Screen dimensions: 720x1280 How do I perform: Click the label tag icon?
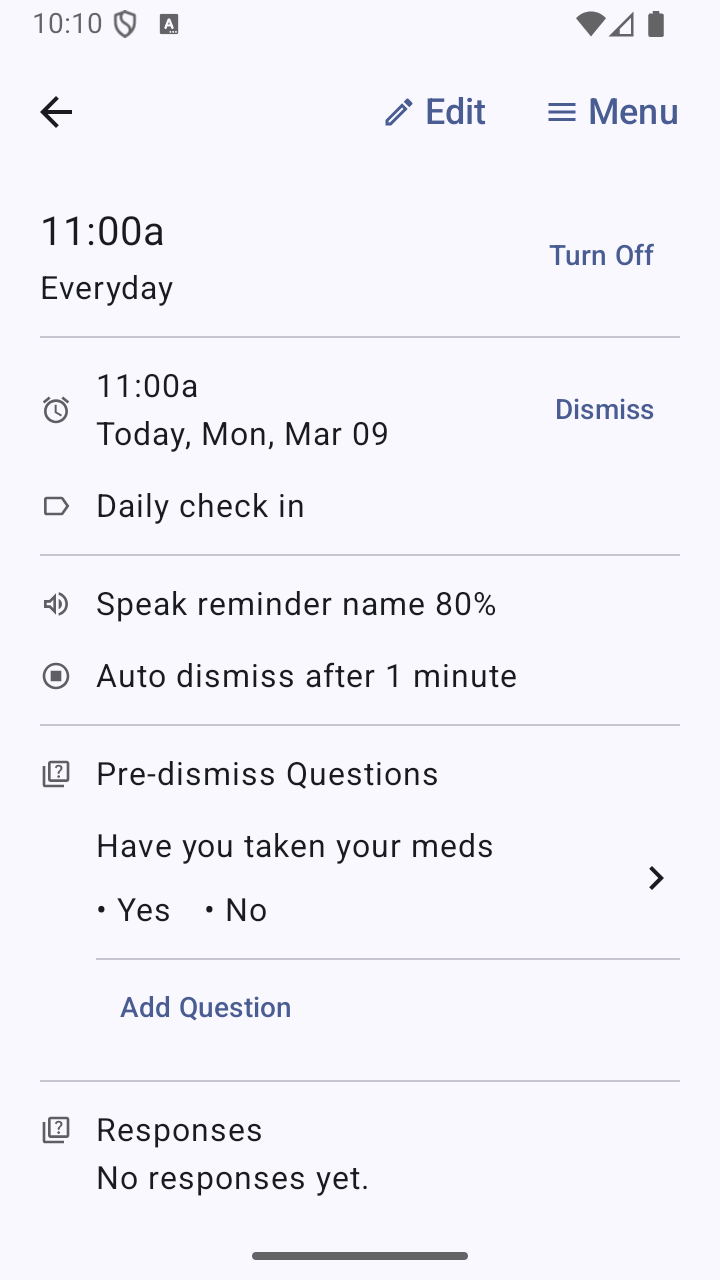pyautogui.click(x=56, y=506)
